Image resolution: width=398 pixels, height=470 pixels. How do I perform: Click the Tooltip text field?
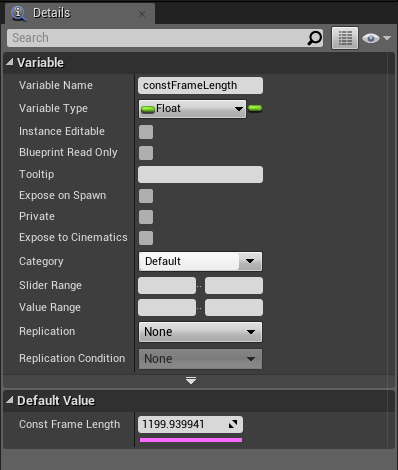pos(200,174)
